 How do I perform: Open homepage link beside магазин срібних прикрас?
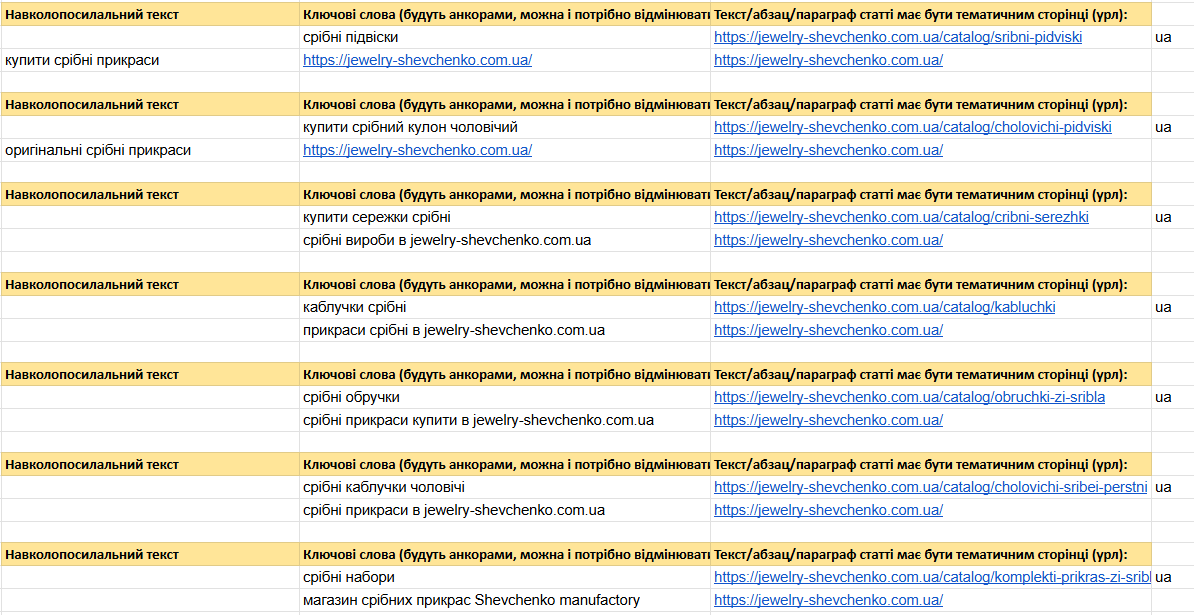click(x=828, y=601)
